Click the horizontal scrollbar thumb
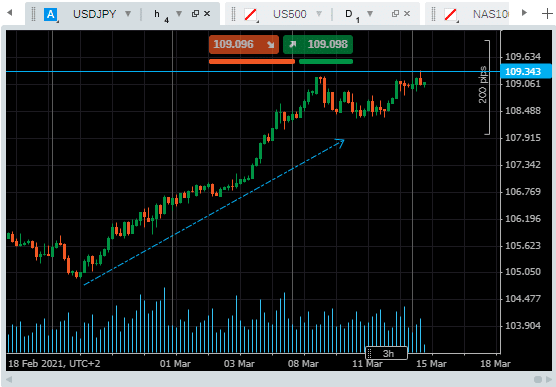 538,380
